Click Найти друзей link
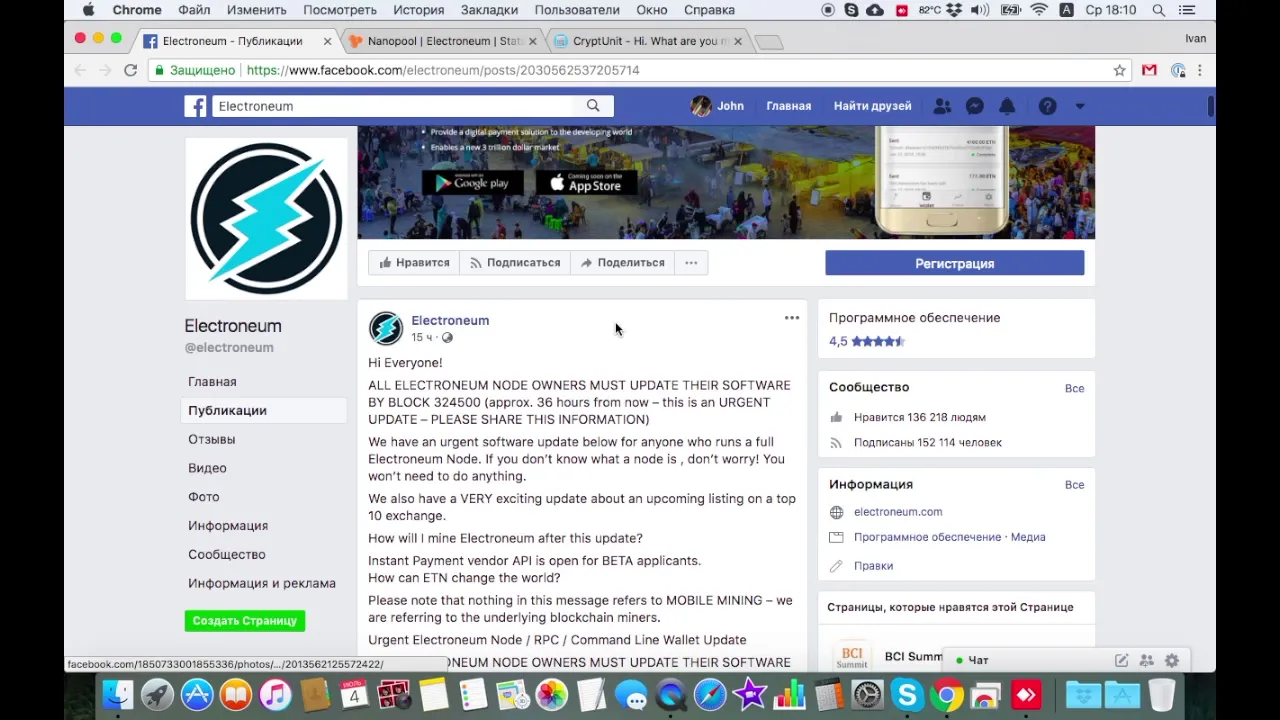The image size is (1280, 720). point(872,106)
